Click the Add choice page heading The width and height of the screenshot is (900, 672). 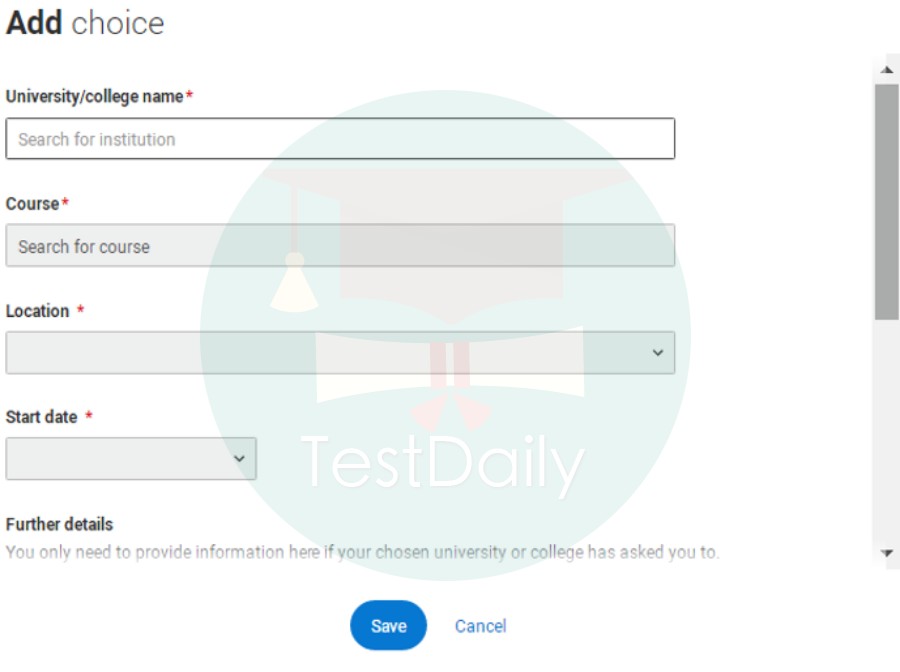point(85,23)
